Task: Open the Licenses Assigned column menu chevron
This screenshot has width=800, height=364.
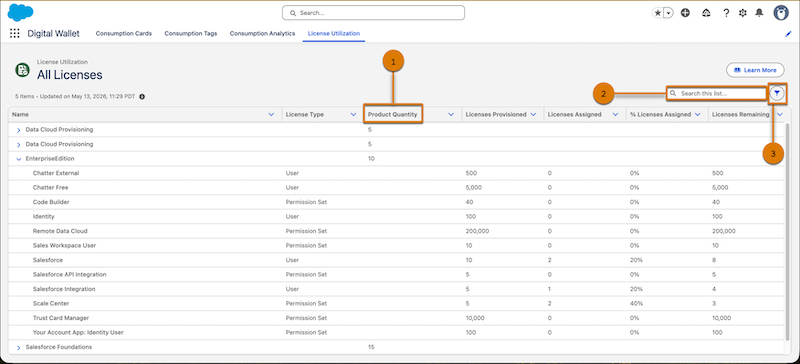Action: [615, 115]
